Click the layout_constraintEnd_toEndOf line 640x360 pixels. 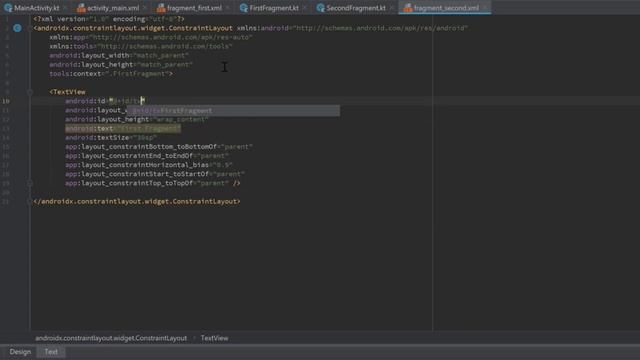pyautogui.click(x=147, y=156)
